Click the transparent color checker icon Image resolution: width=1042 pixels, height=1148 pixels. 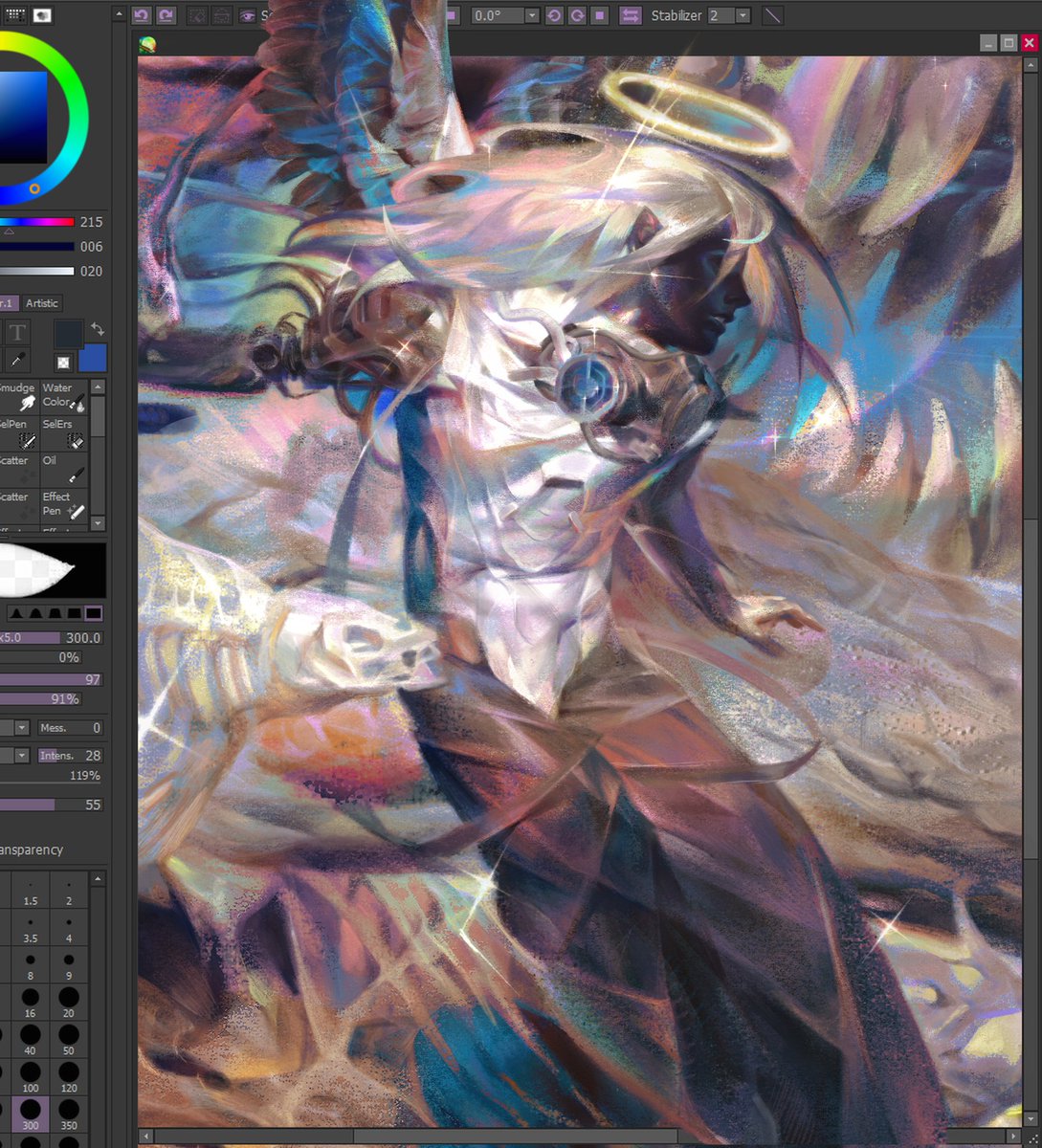(63, 363)
